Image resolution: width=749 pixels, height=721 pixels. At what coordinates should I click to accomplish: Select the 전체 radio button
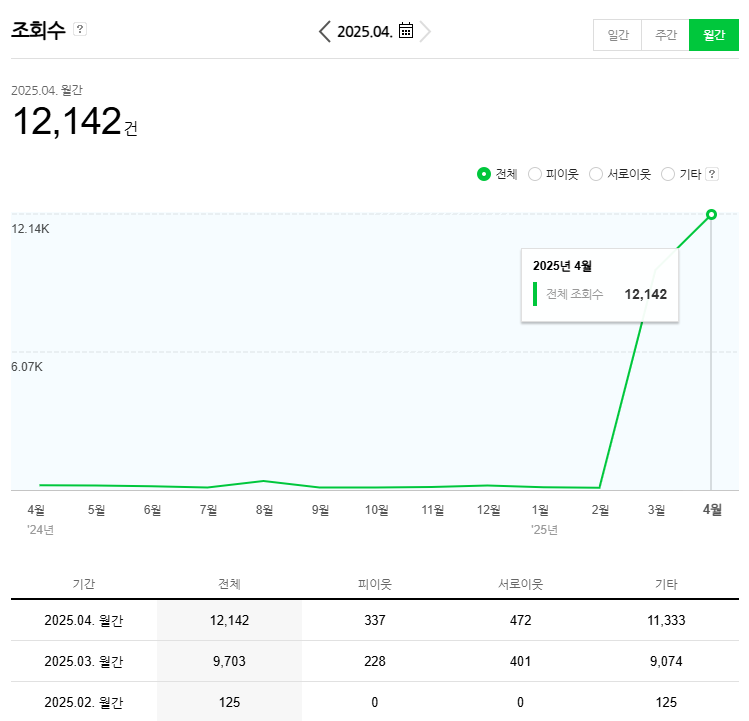(484, 174)
